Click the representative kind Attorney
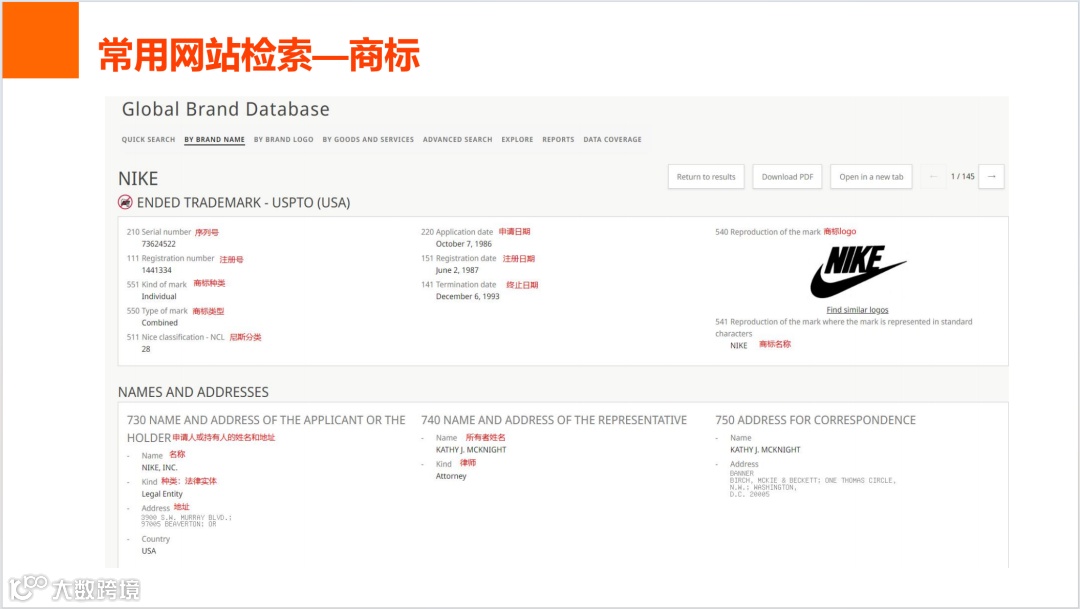 click(451, 476)
